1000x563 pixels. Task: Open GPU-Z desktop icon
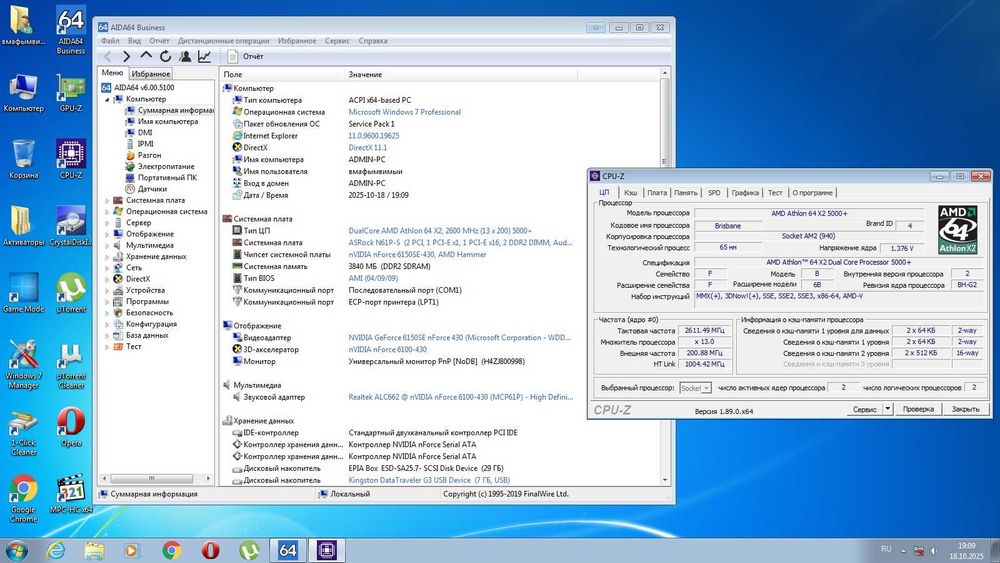tap(71, 93)
